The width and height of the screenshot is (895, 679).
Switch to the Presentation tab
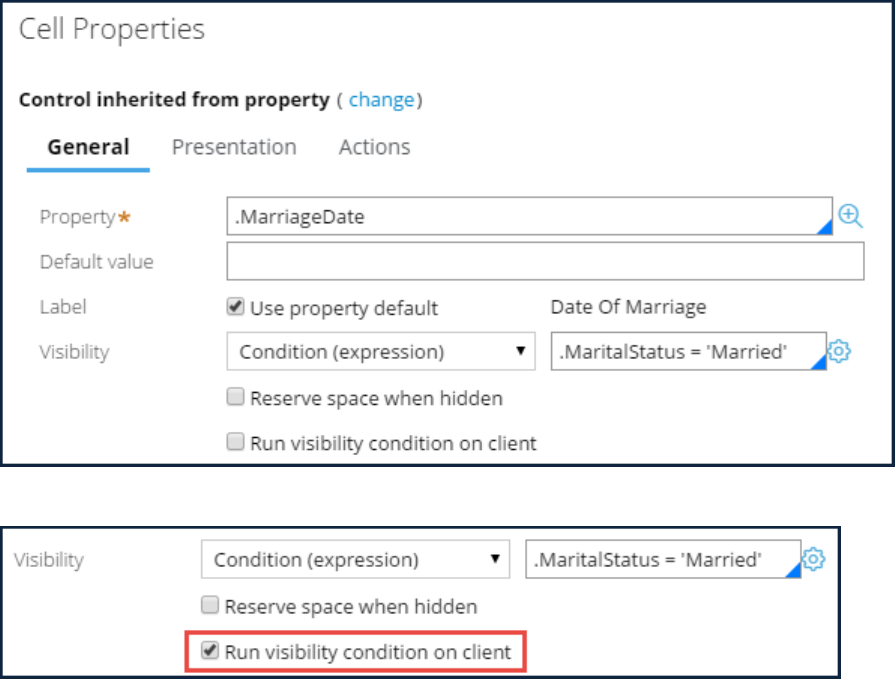pyautogui.click(x=234, y=147)
